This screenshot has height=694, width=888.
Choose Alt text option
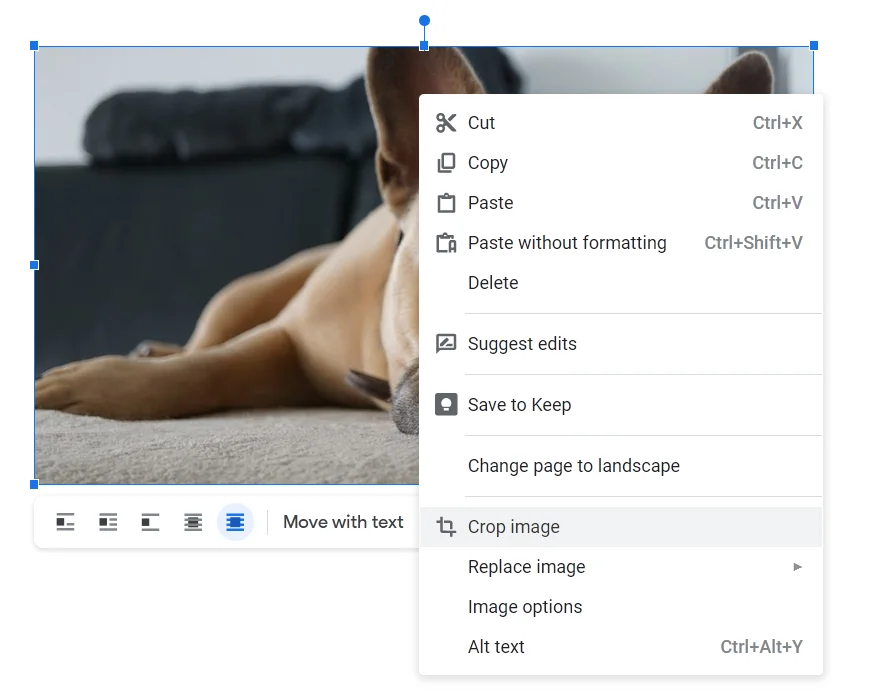621,647
